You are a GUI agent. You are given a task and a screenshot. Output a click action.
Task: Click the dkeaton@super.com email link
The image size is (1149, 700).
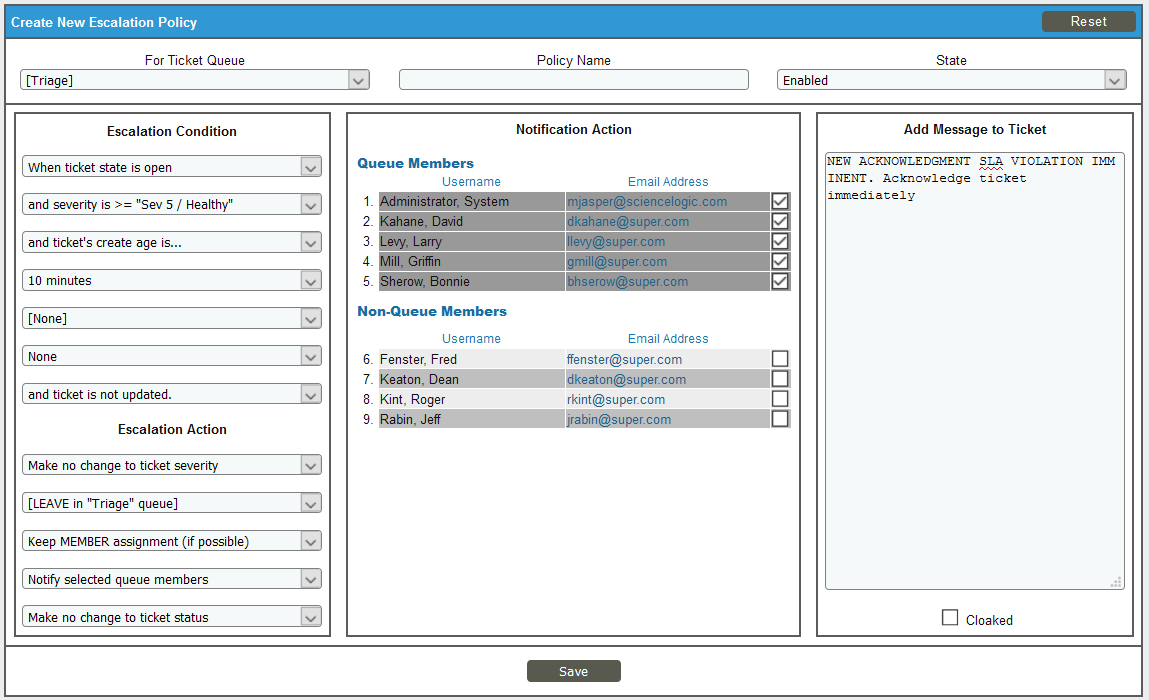pos(627,380)
